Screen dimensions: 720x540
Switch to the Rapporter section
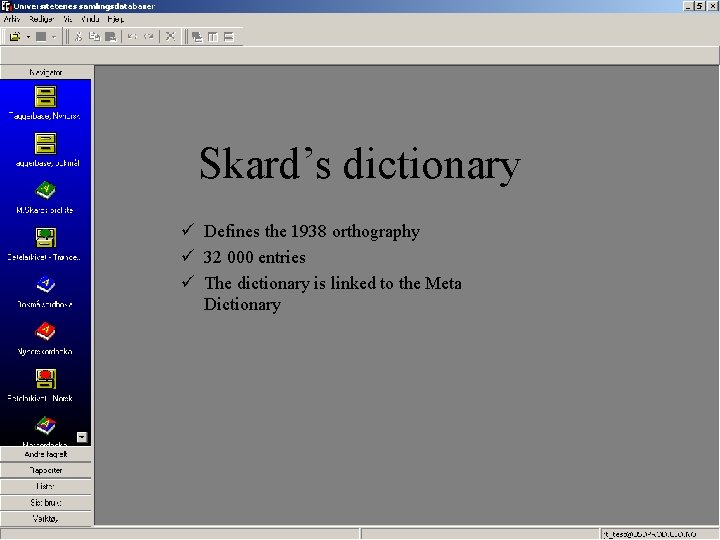[x=46, y=470]
